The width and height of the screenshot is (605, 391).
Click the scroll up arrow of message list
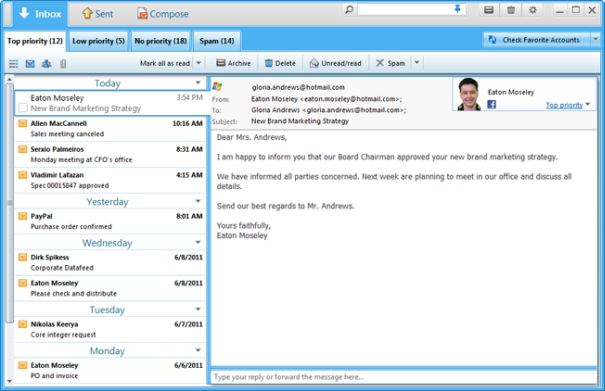(x=10, y=79)
